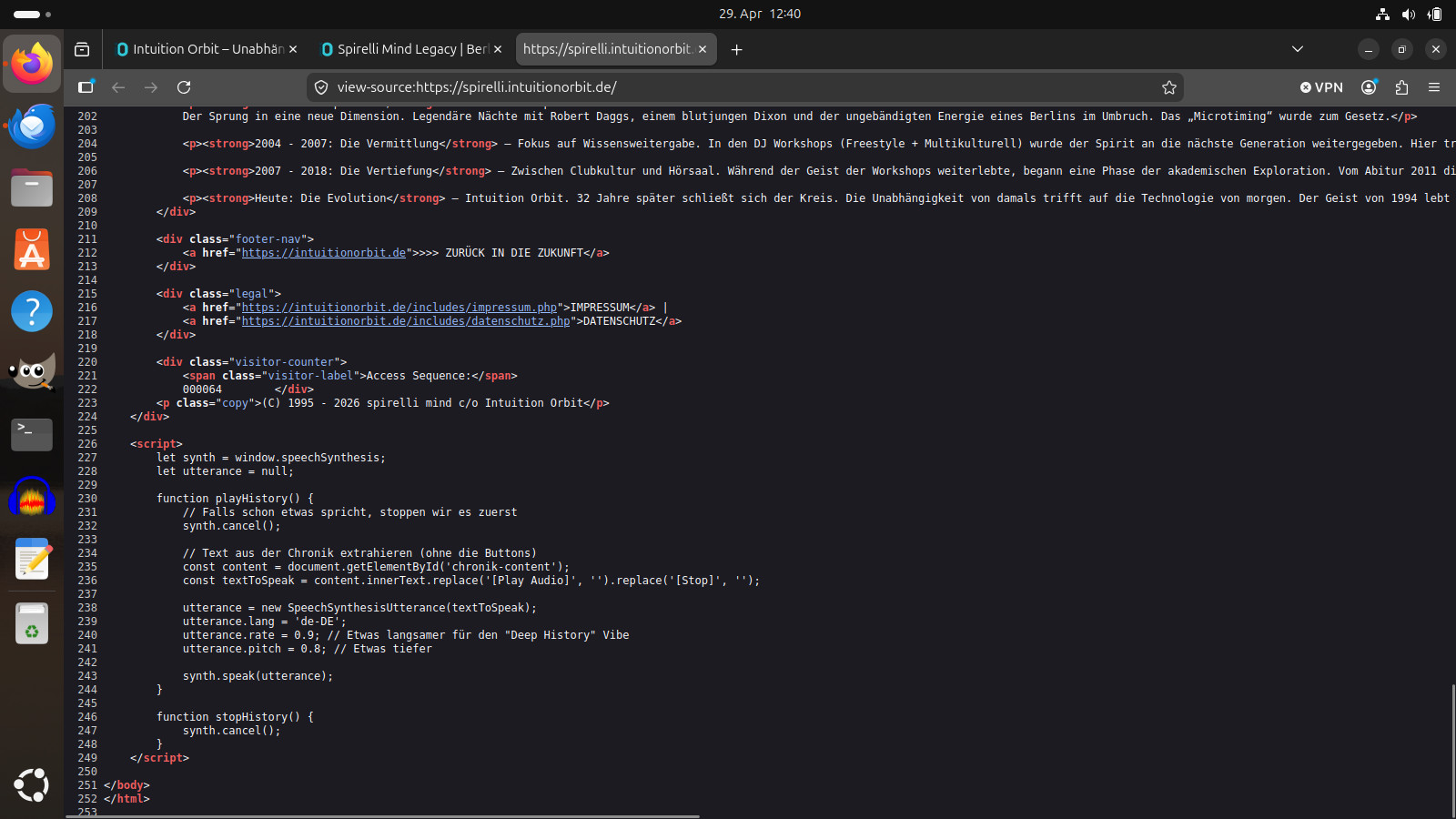Click the tracking protection shield icon
This screenshot has width=1456, height=819.
pos(320,87)
